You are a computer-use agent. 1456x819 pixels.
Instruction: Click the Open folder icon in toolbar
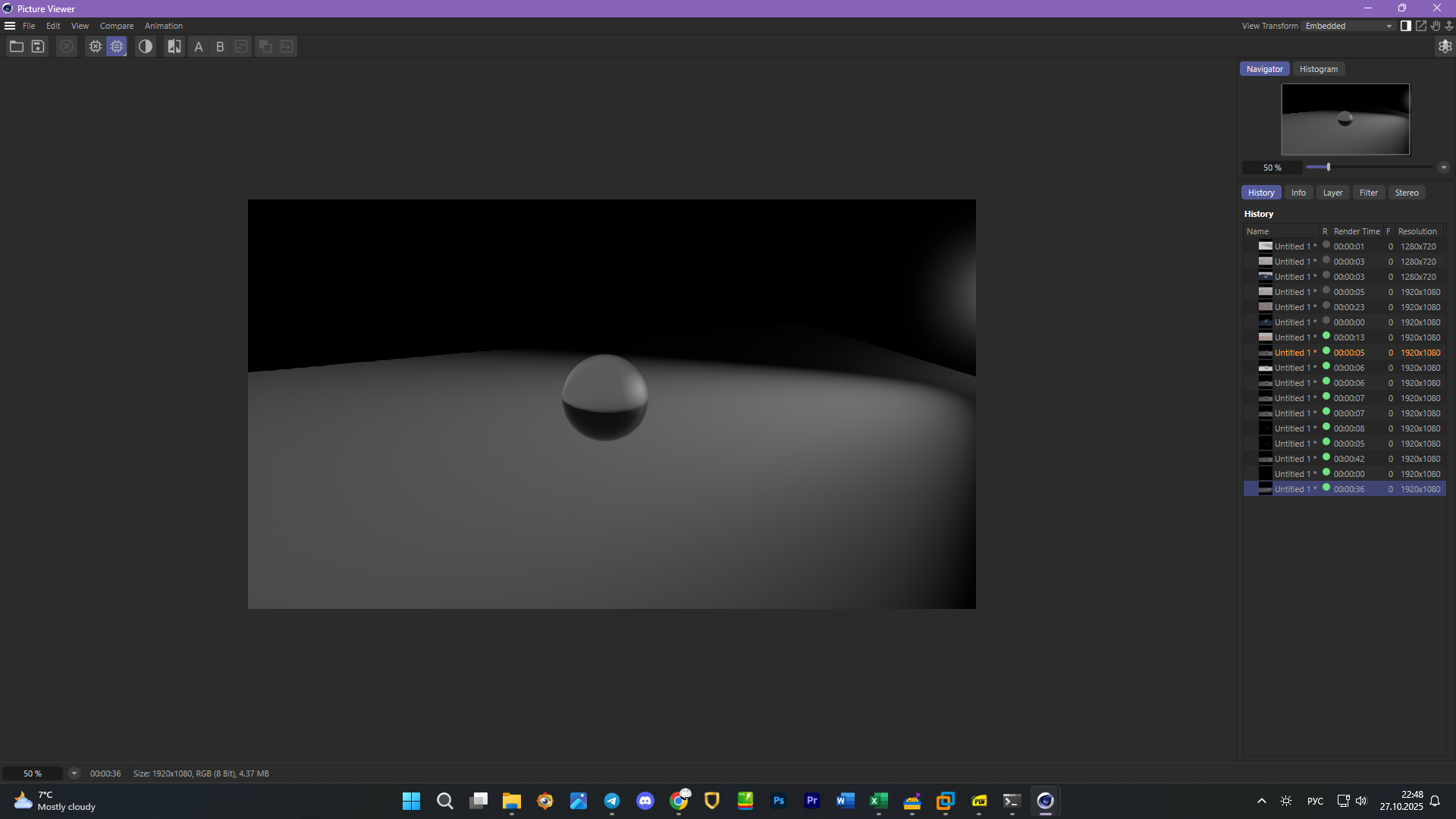tap(16, 47)
